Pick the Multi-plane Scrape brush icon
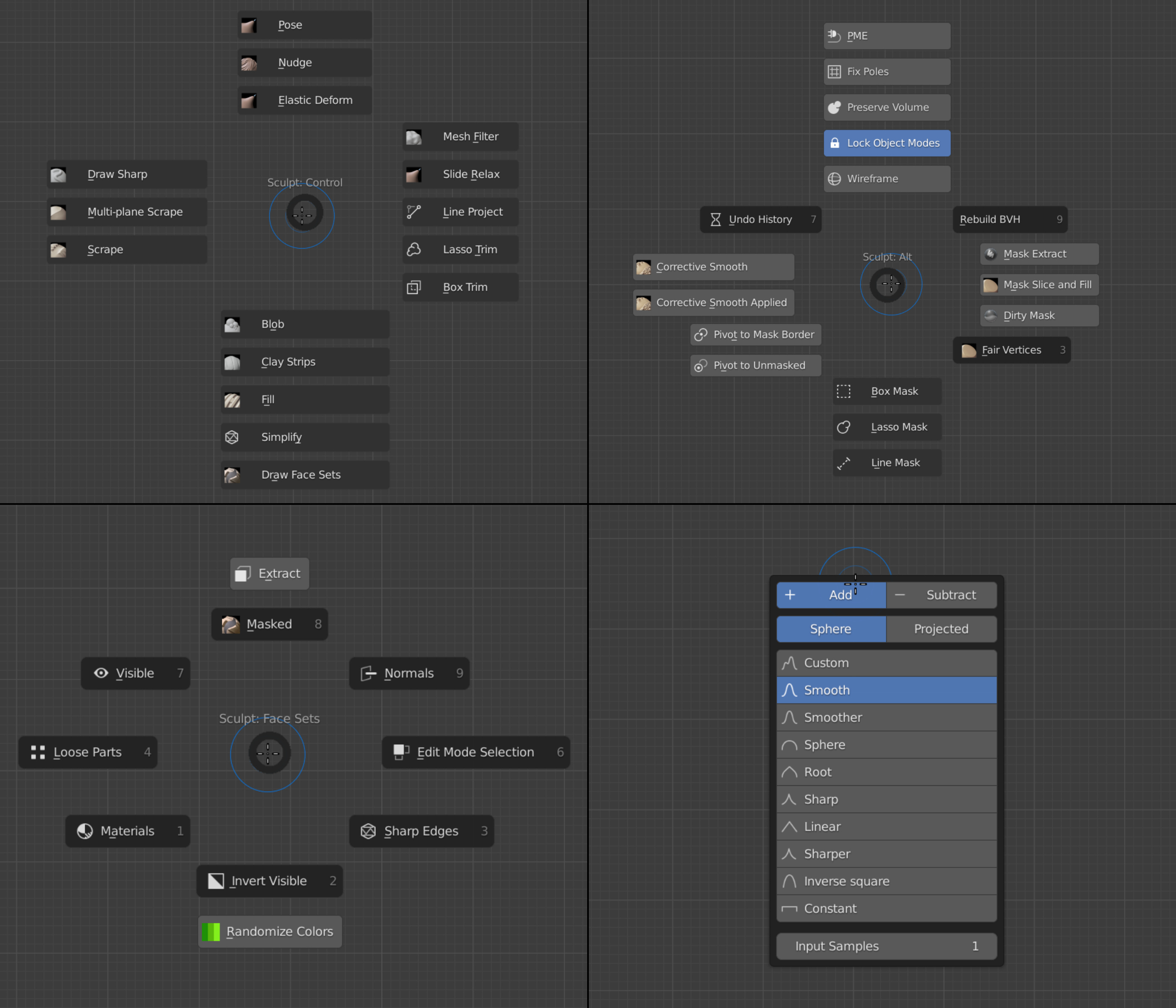 click(58, 212)
